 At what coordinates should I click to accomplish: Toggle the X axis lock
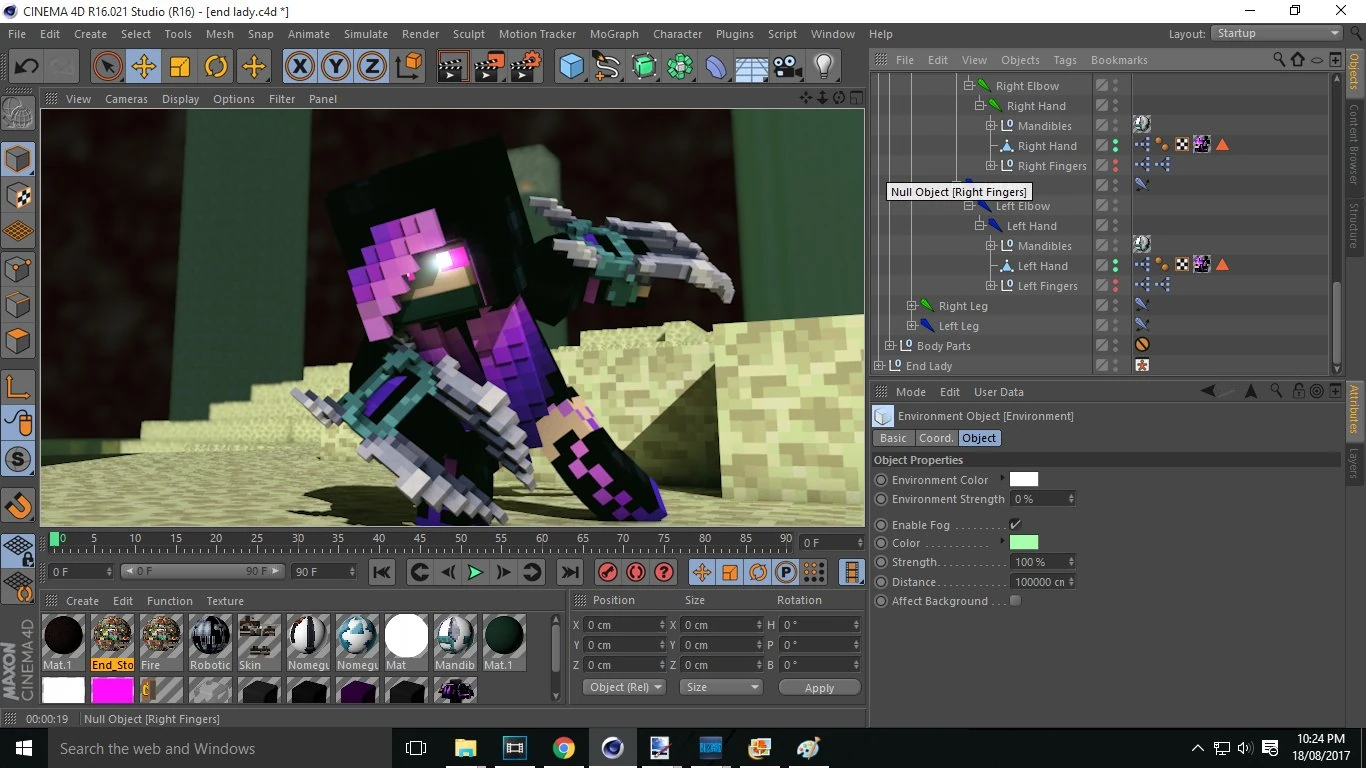(299, 67)
